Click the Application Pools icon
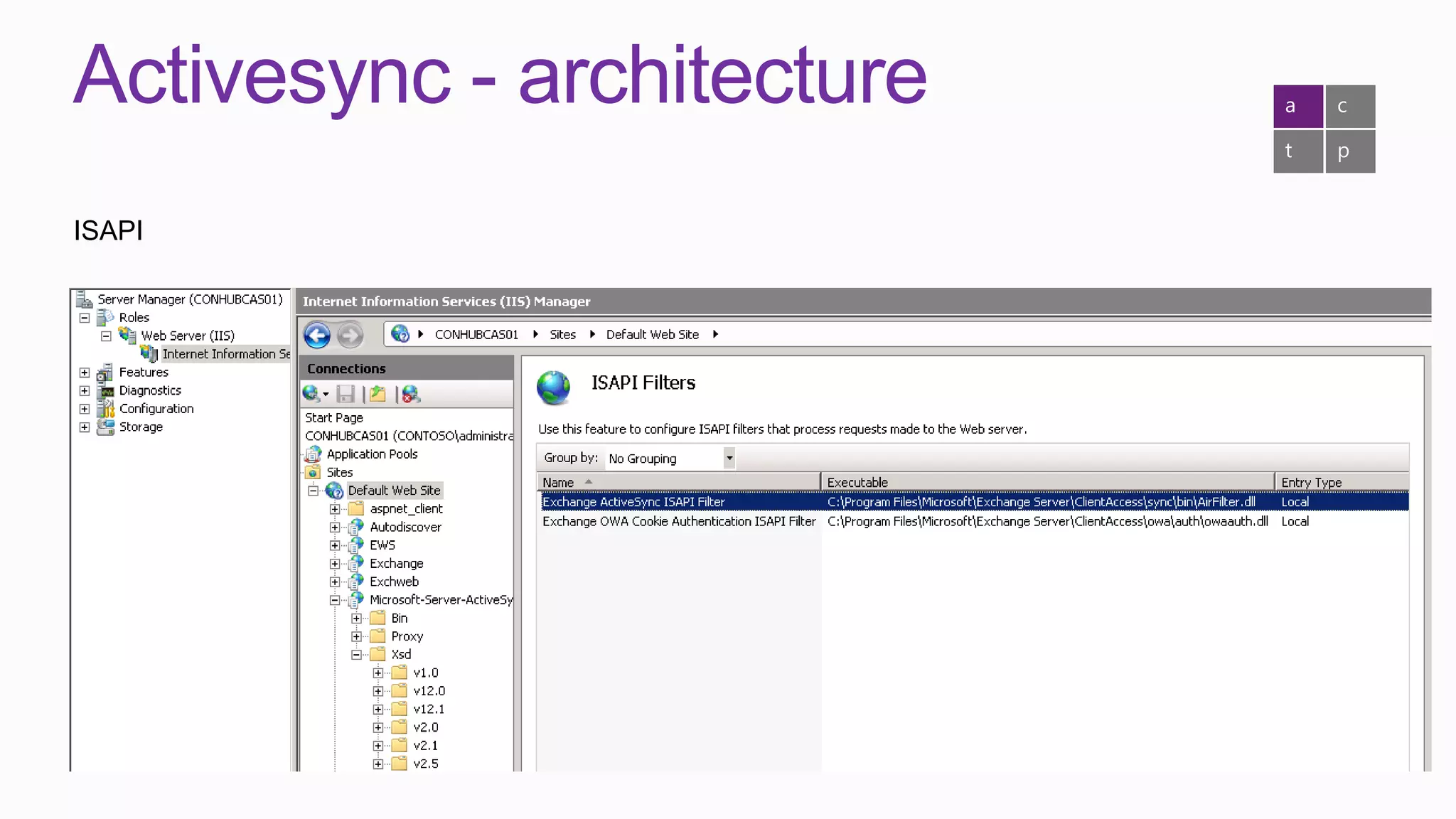 tap(314, 454)
